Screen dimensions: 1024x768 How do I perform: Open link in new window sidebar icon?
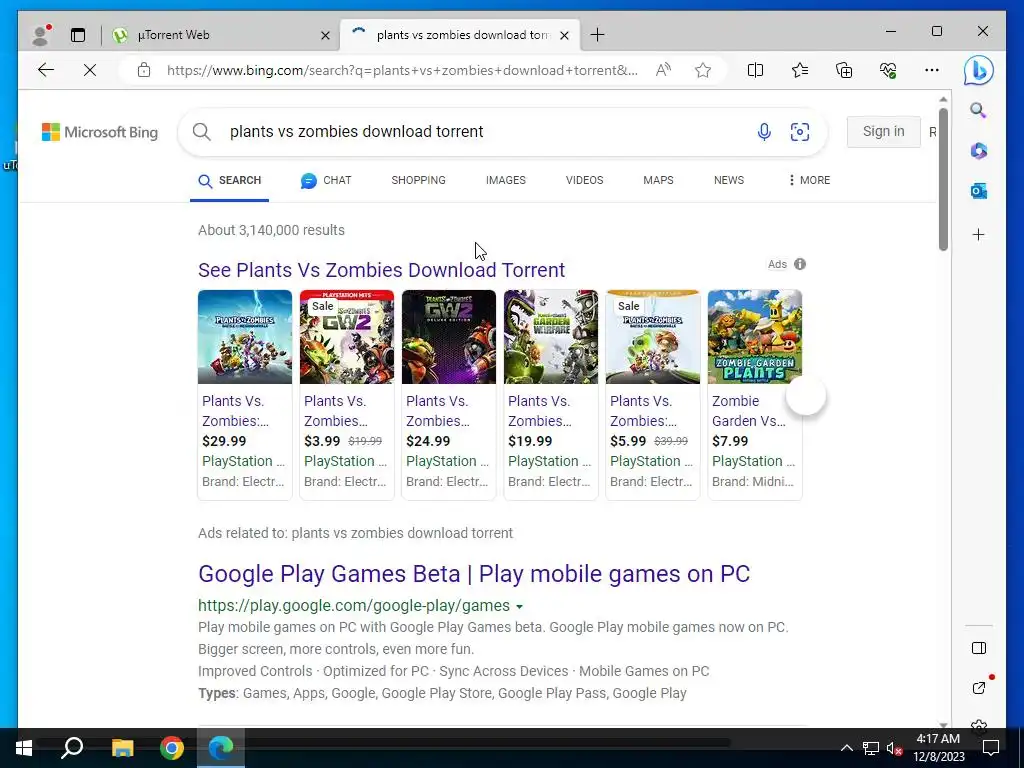pyautogui.click(x=978, y=688)
